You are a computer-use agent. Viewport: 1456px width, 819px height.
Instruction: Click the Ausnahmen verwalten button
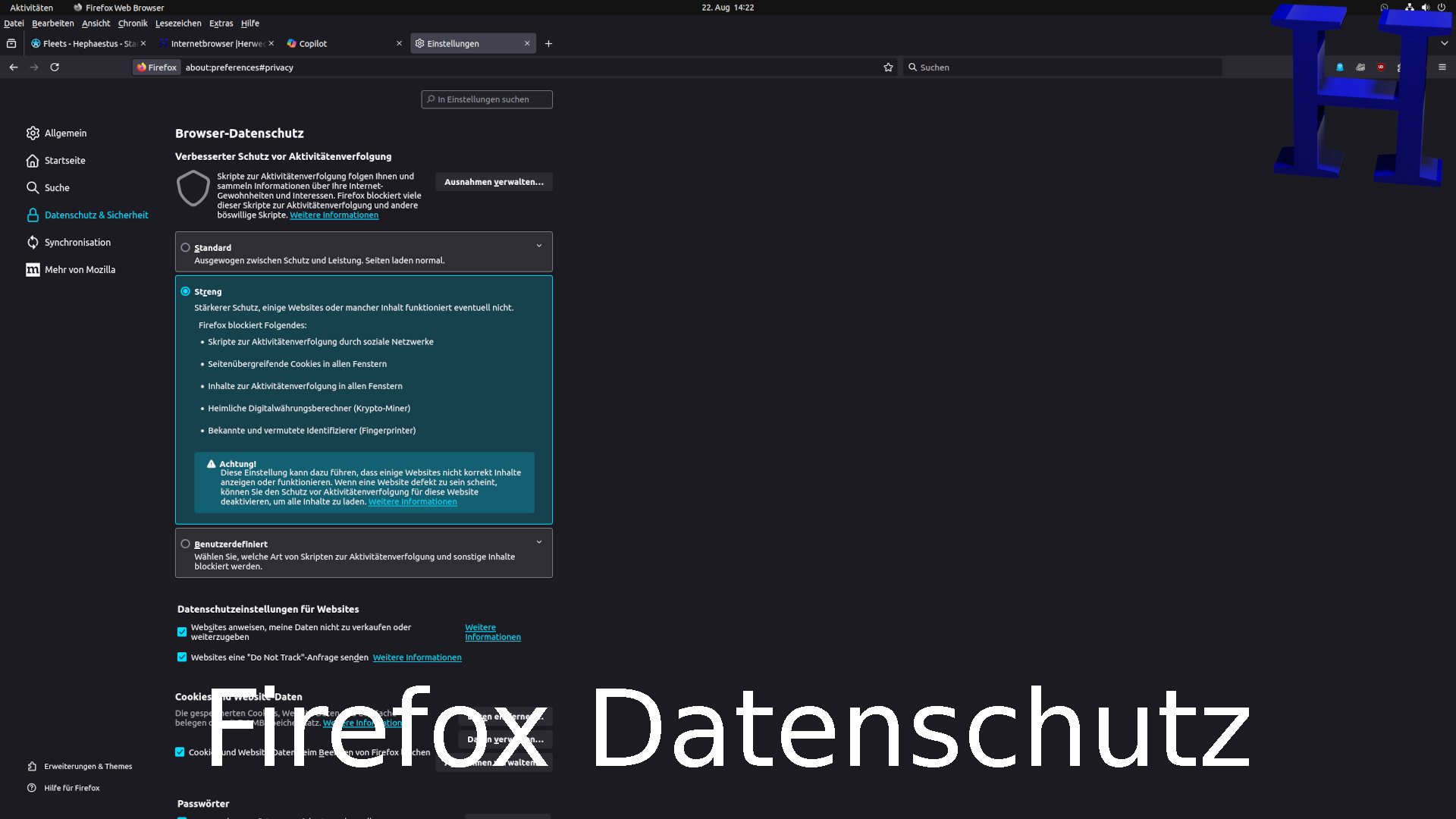(494, 182)
